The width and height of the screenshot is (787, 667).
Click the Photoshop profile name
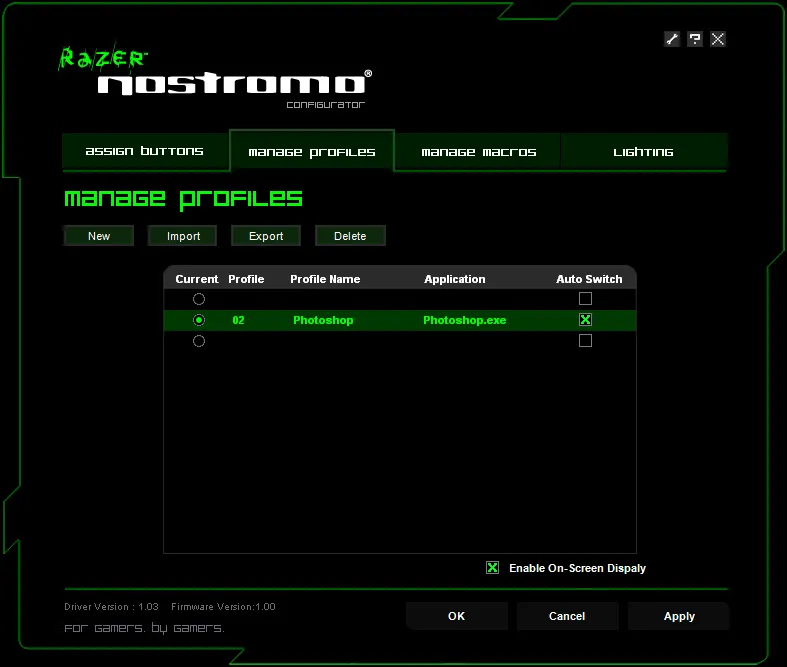[323, 320]
